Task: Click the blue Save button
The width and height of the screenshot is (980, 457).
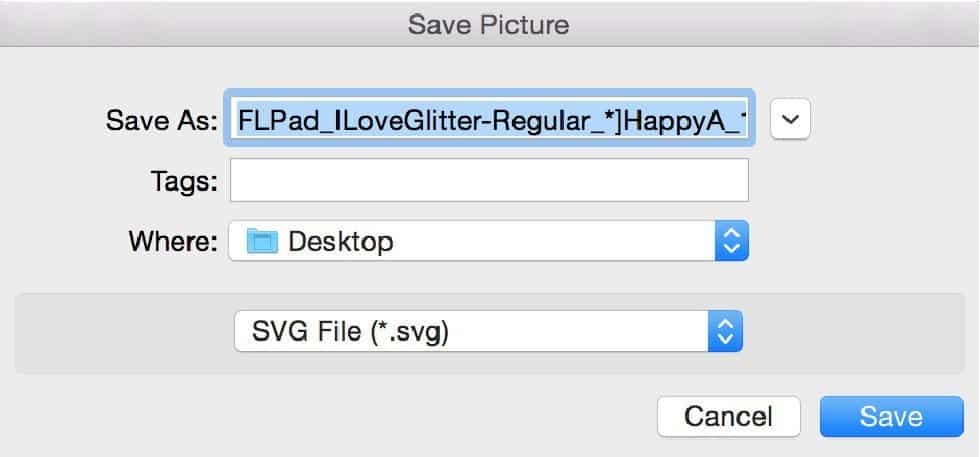Action: pyautogui.click(x=891, y=416)
